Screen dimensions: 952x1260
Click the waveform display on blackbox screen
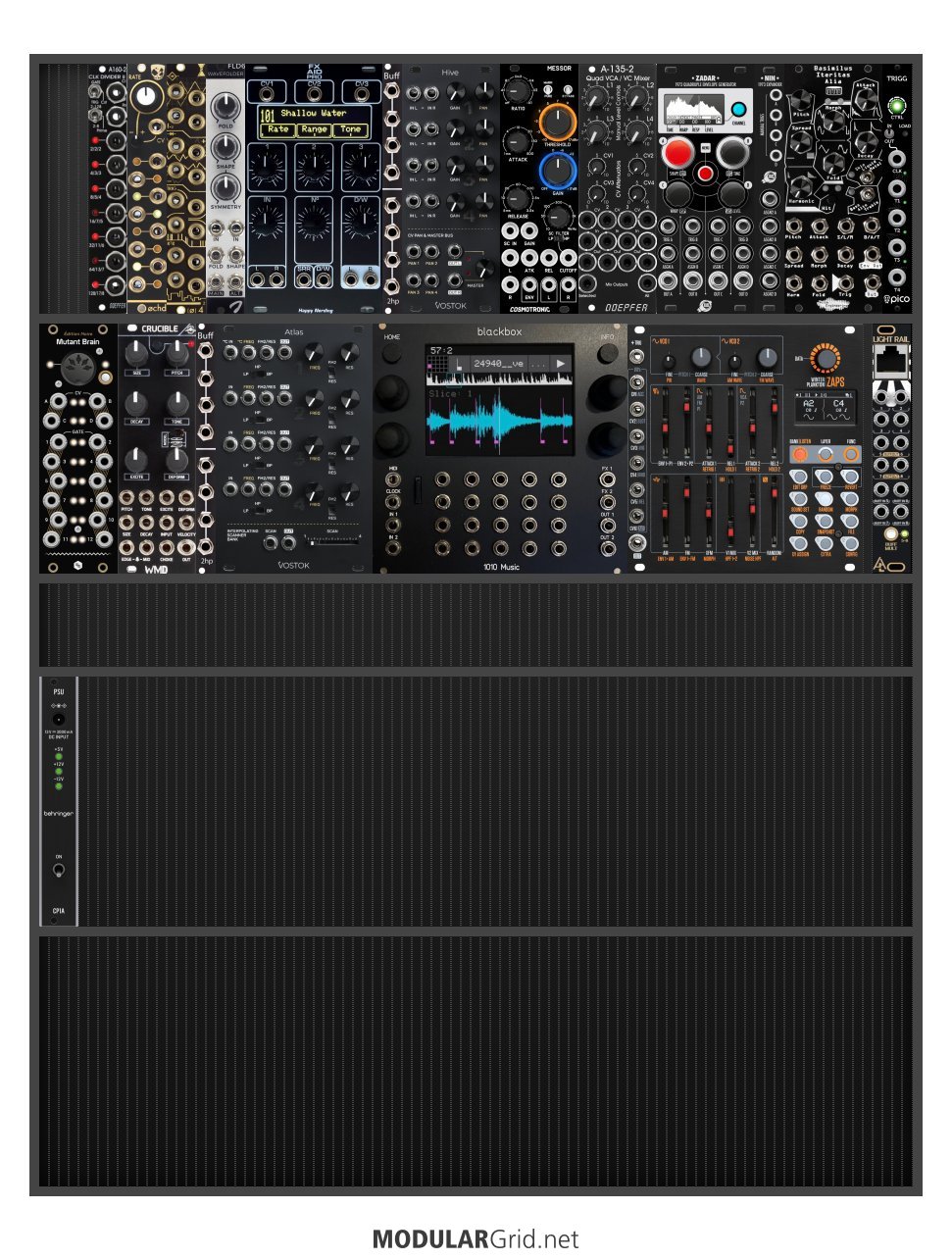pos(499,419)
